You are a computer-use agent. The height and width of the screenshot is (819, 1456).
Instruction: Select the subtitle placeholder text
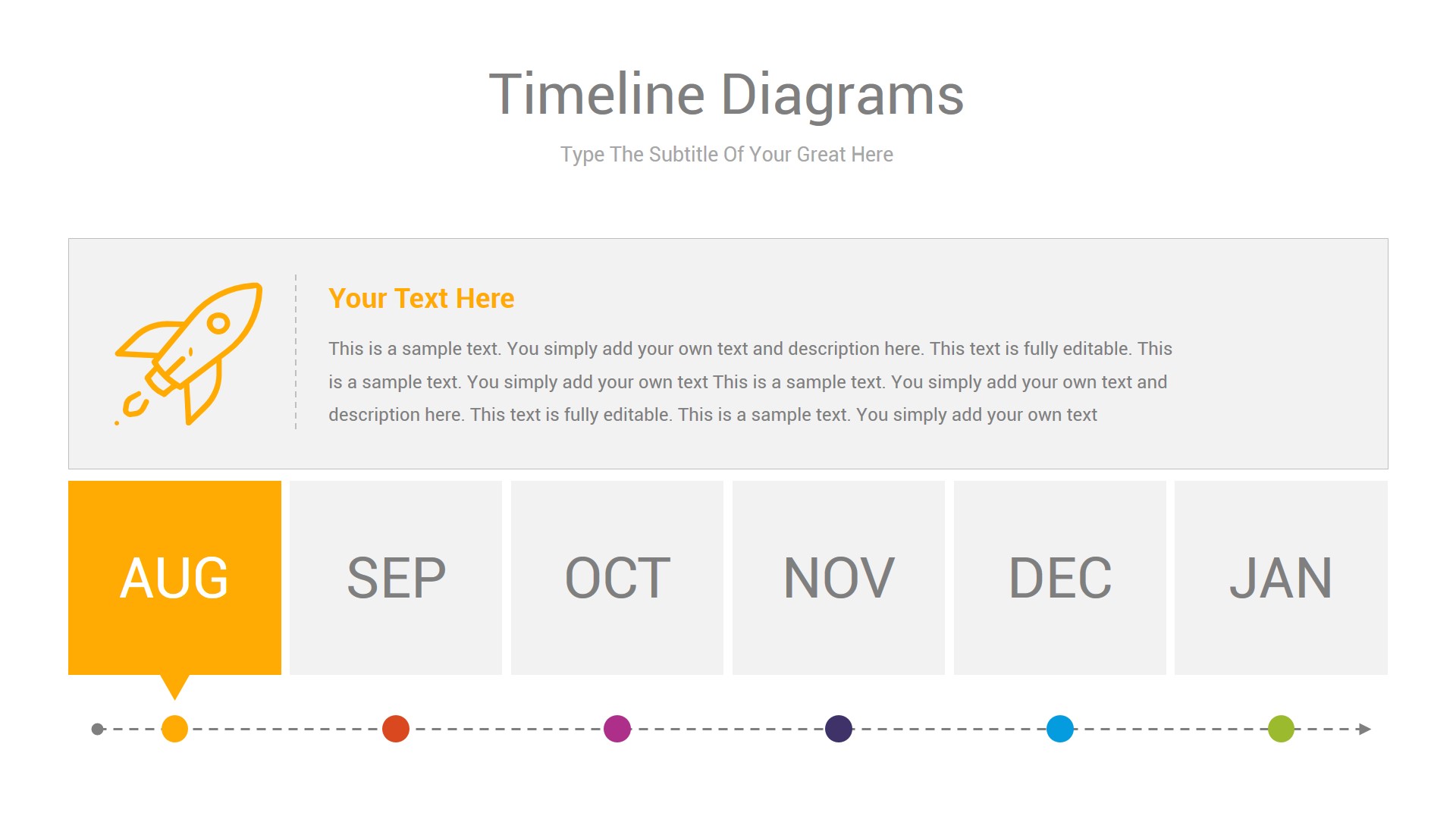tap(726, 155)
